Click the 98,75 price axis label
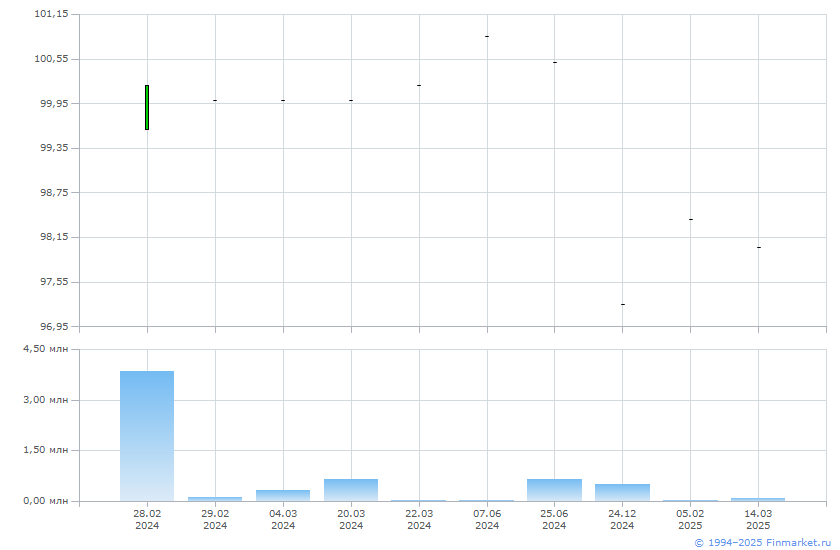 coord(54,192)
